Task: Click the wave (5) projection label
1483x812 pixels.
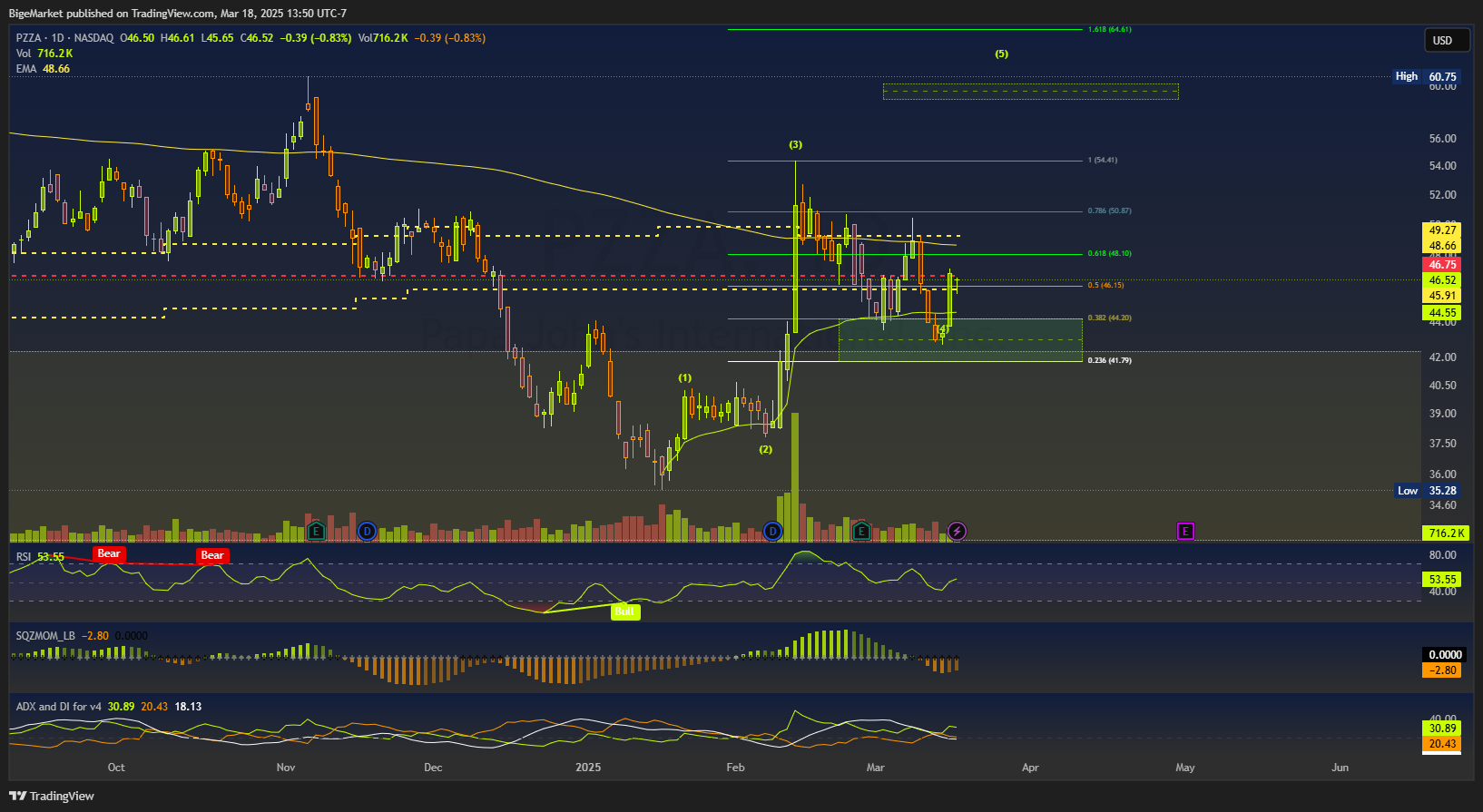Action: click(1001, 54)
